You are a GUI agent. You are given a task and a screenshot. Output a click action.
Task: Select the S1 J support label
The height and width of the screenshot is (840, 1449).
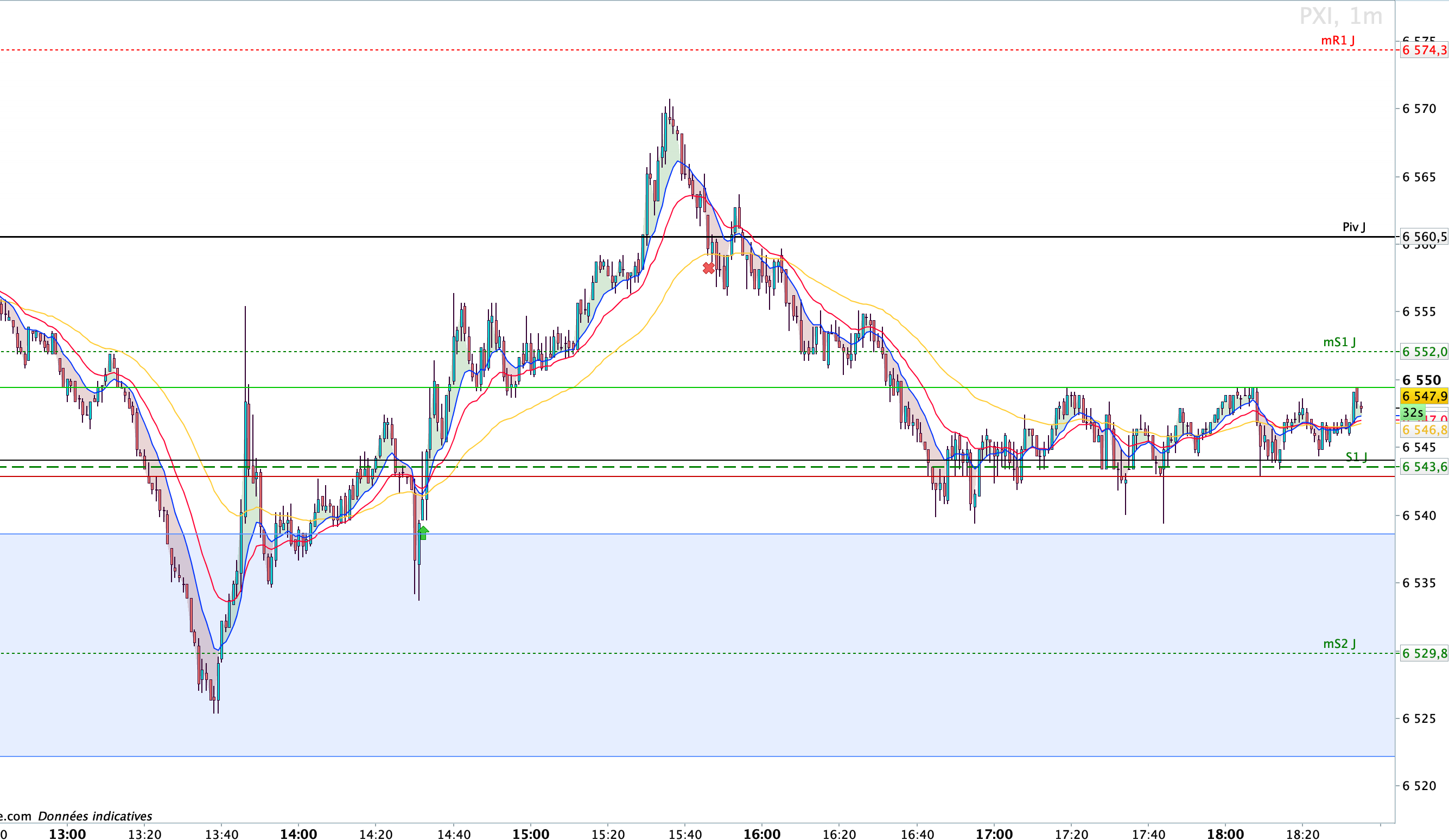point(1356,457)
